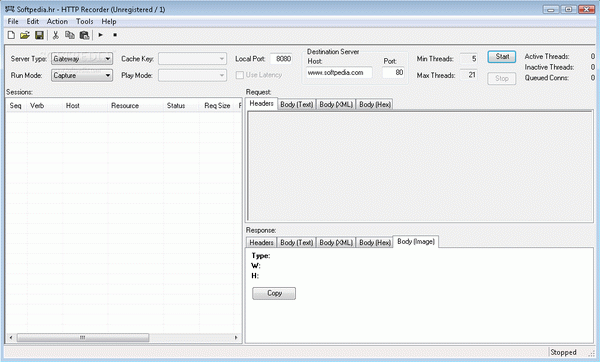Click the Destination Host field
600x362 pixels.
coord(339,72)
